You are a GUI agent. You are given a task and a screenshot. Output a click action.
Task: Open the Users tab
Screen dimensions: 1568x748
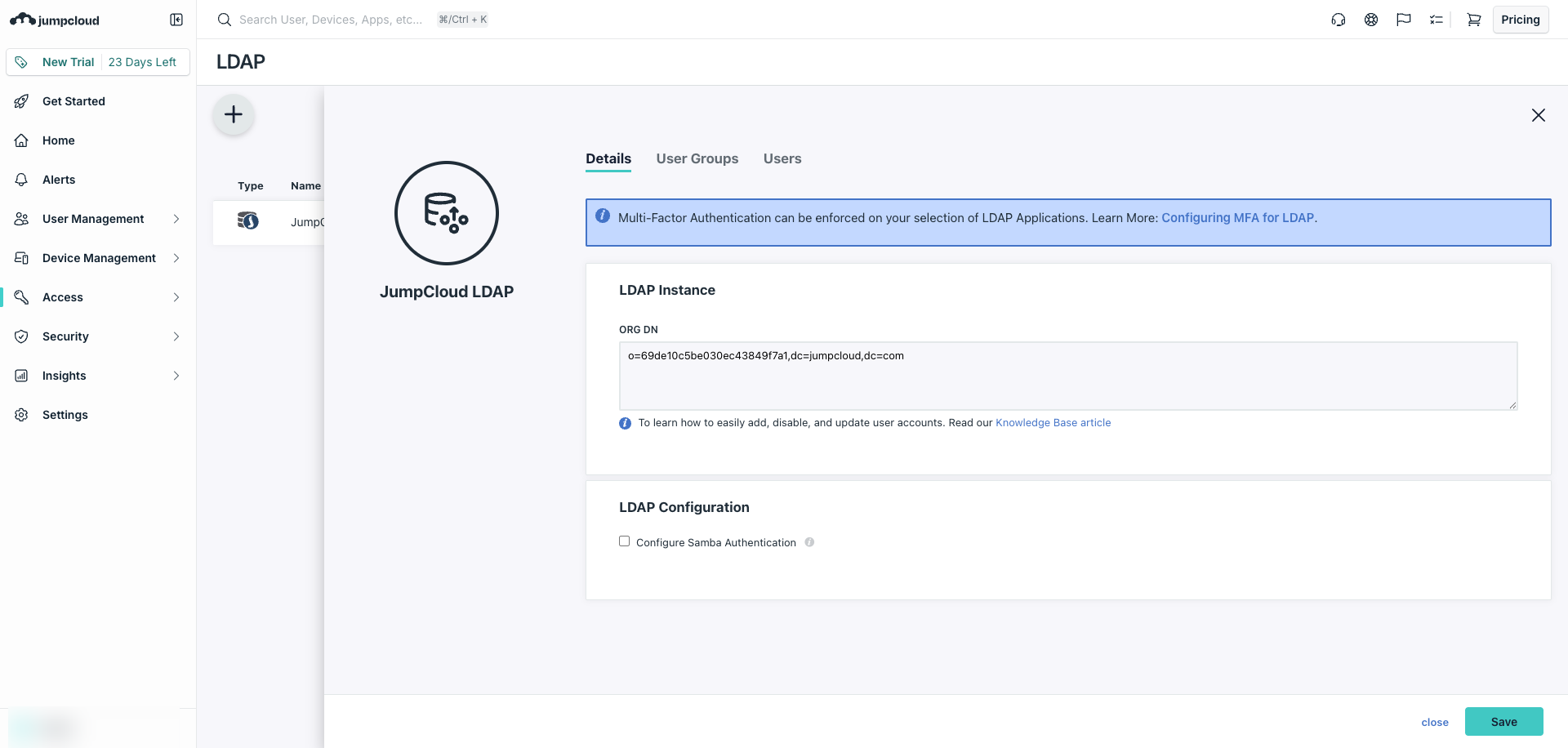point(782,158)
